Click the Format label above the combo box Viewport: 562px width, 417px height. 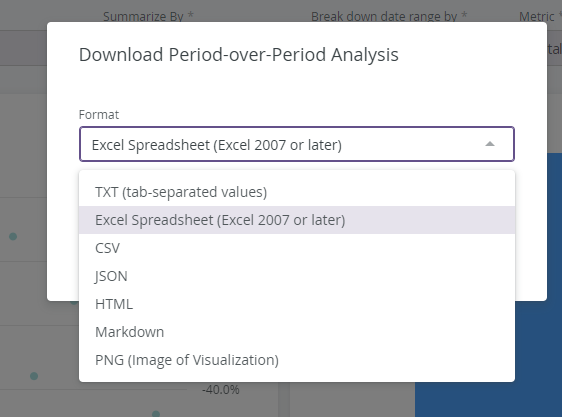(99, 114)
